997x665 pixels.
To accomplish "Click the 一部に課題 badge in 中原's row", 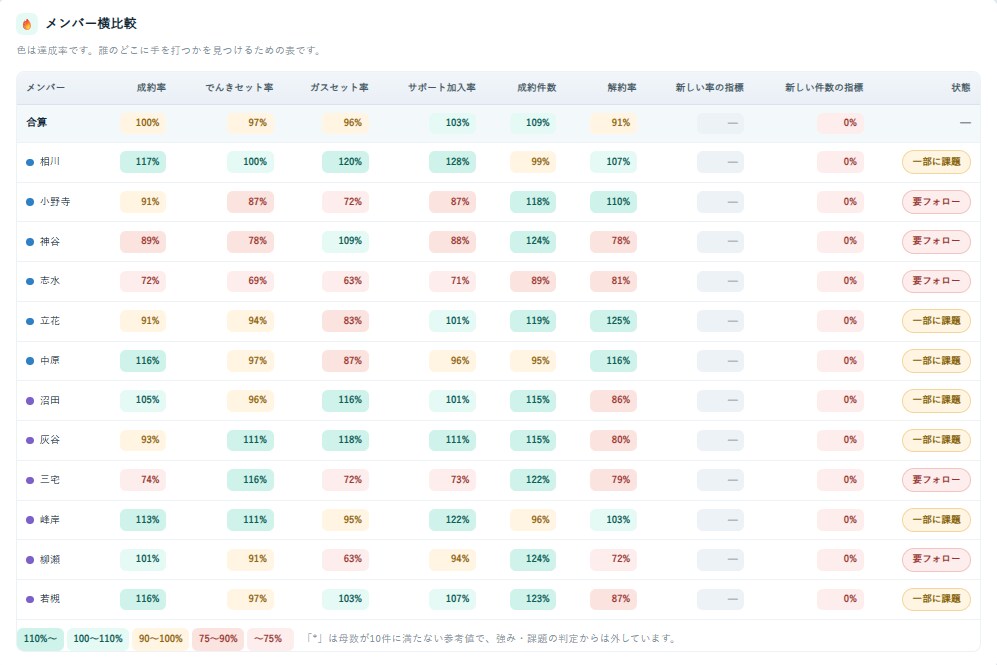I will click(936, 360).
